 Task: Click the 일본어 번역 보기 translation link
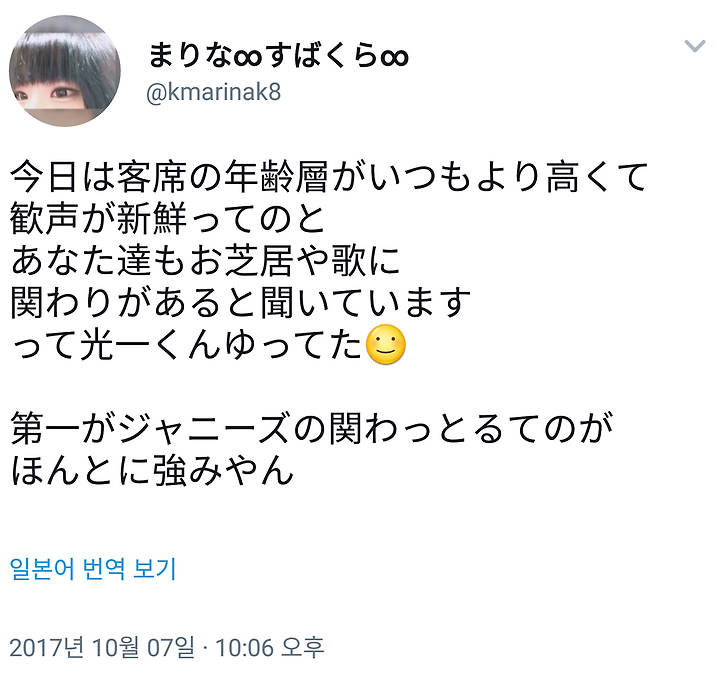tap(93, 569)
